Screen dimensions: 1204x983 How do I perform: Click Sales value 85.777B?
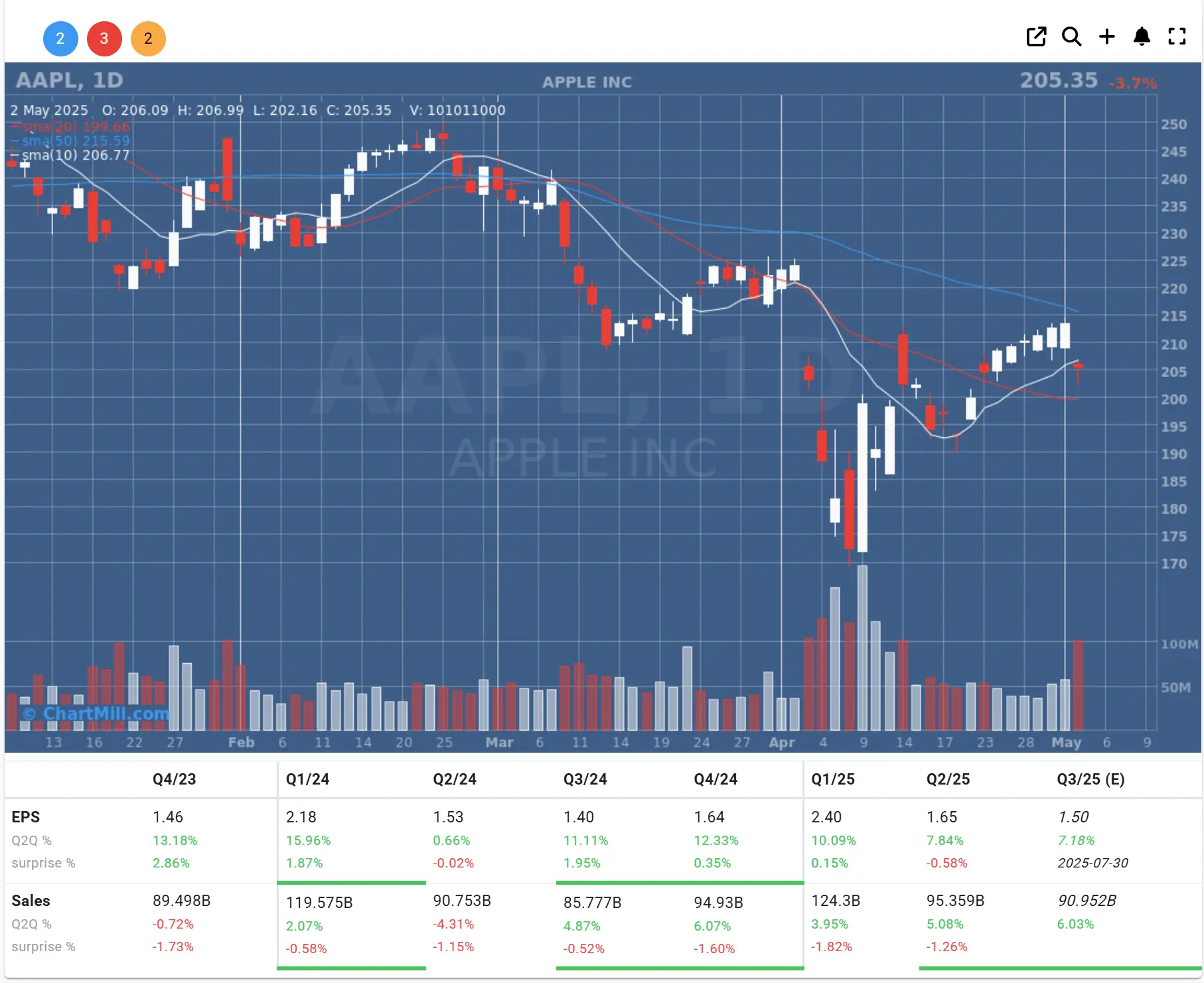[x=592, y=903]
